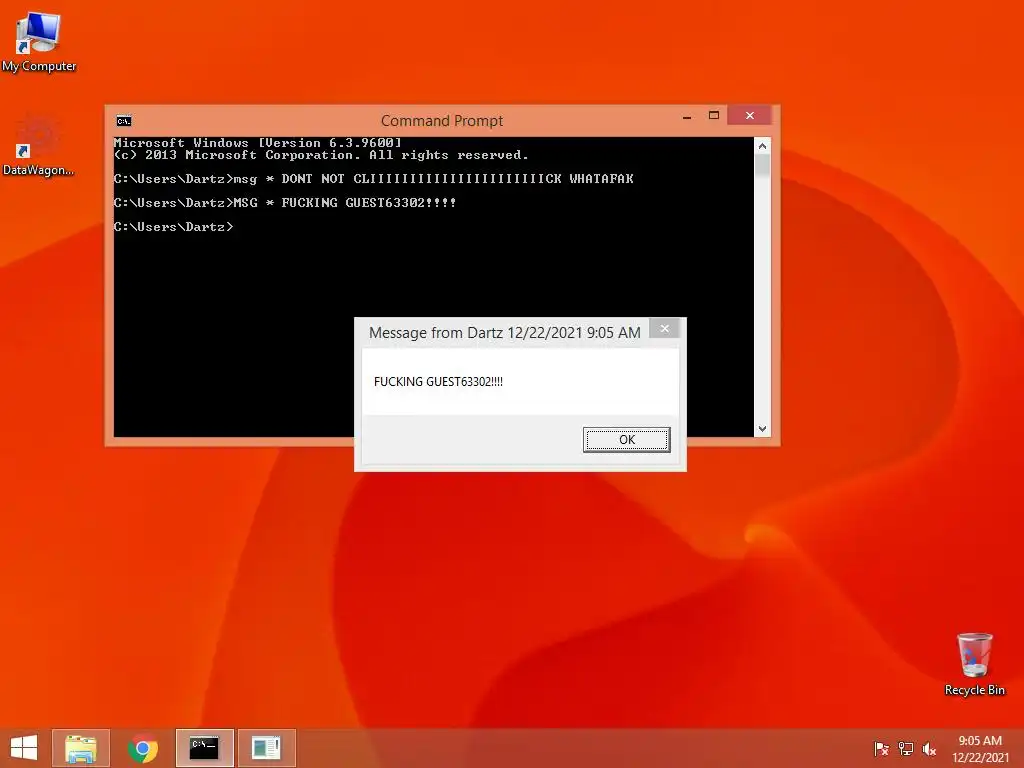
Task: Click the console scrollbar down arrow
Action: pyautogui.click(x=762, y=428)
